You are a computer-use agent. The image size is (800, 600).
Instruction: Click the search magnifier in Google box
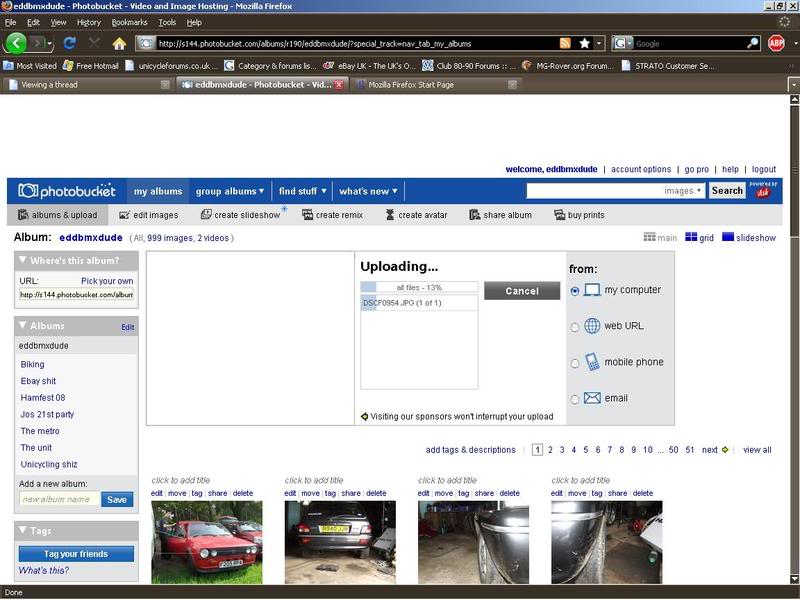point(753,43)
